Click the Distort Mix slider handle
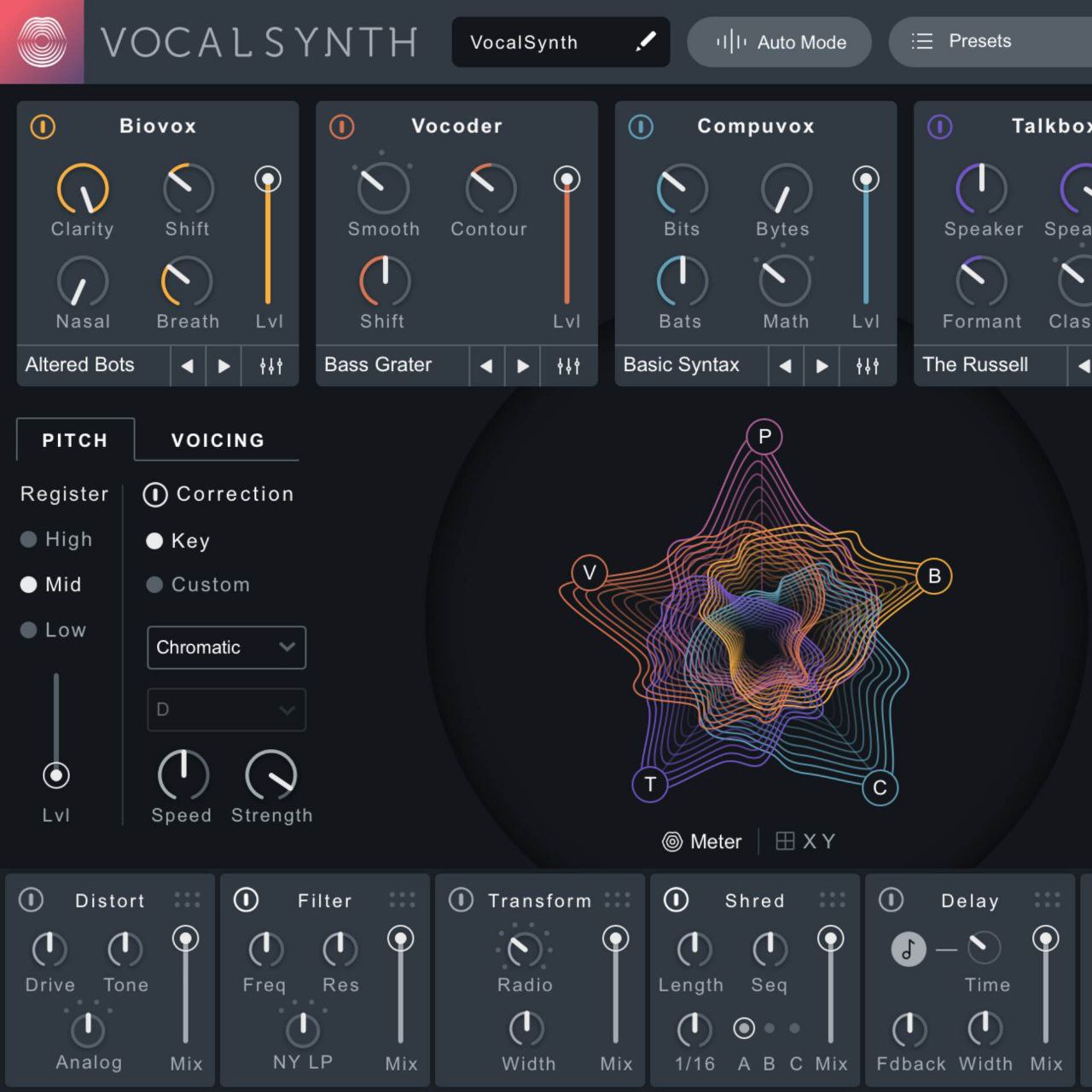The width and height of the screenshot is (1092, 1092). [x=186, y=939]
